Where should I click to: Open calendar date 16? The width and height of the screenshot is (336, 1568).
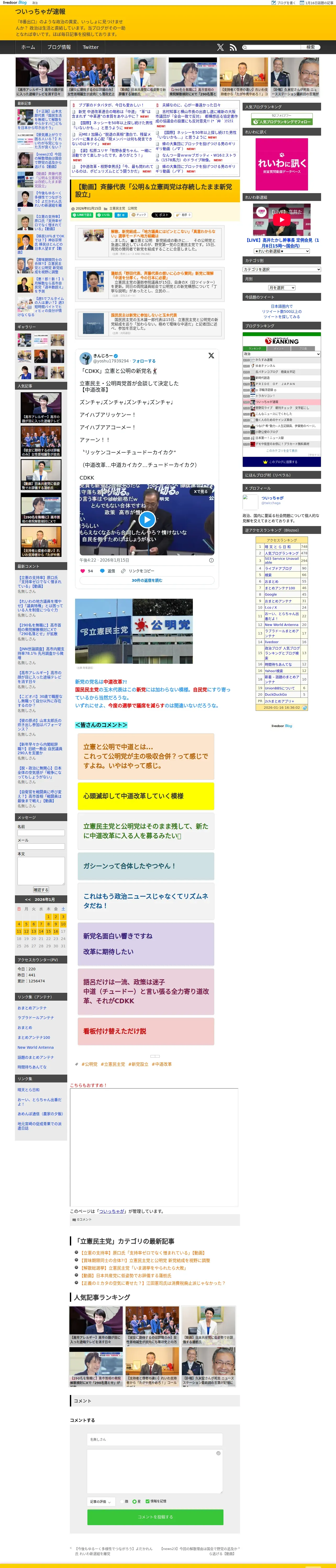55,931
